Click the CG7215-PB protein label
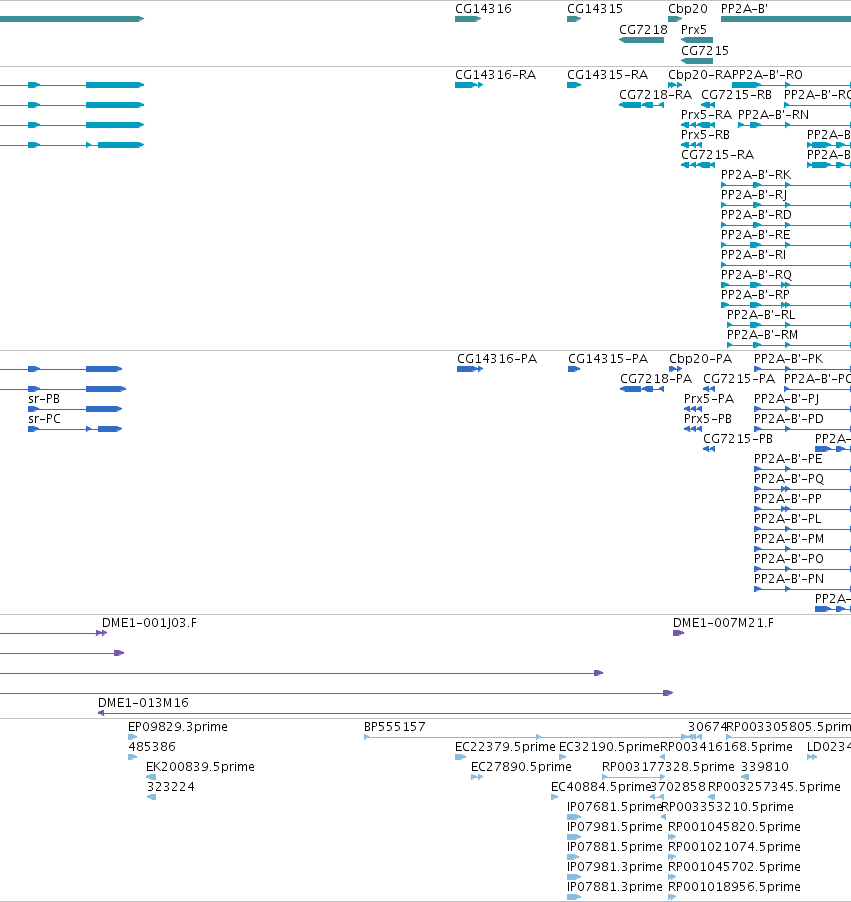The height and width of the screenshot is (902, 851). (738, 439)
